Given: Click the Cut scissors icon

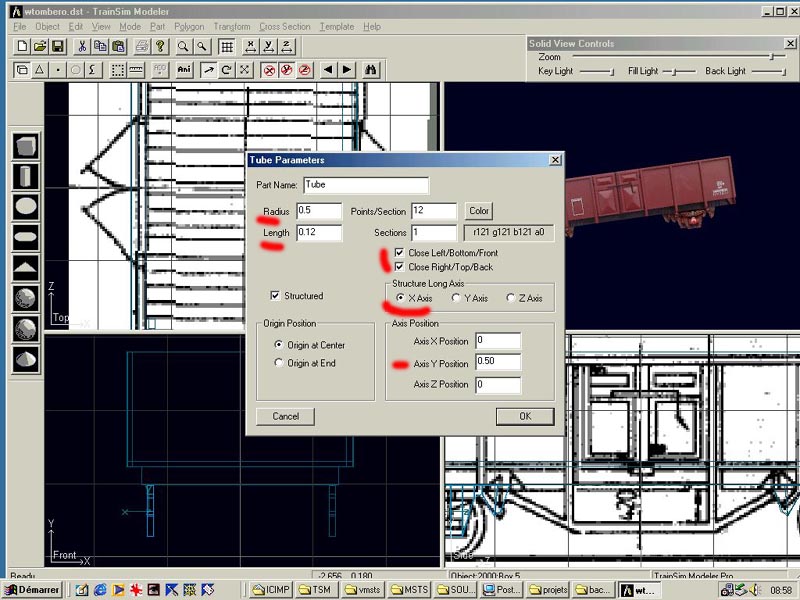Looking at the screenshot, I should (82, 47).
